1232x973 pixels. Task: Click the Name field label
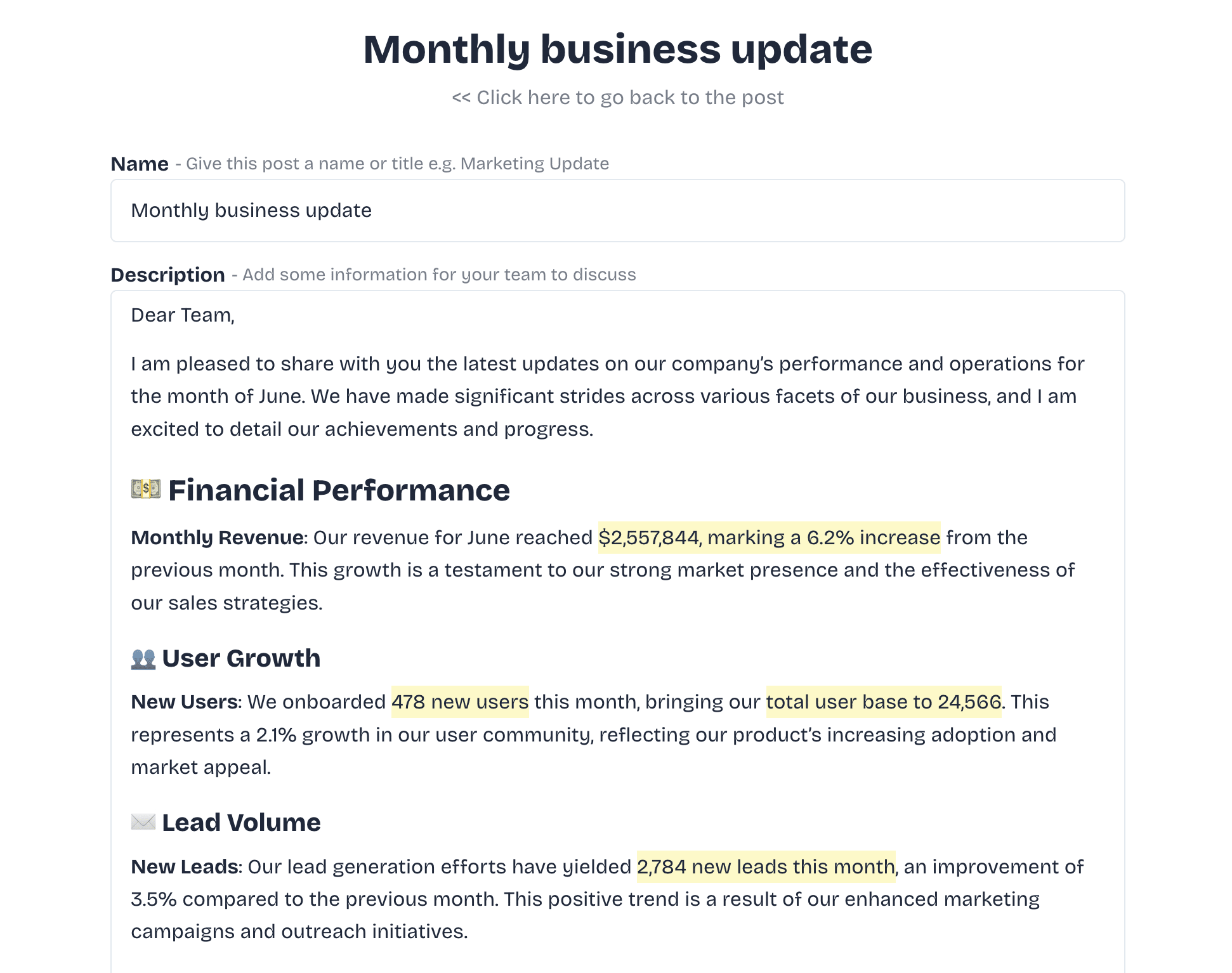pyautogui.click(x=140, y=164)
